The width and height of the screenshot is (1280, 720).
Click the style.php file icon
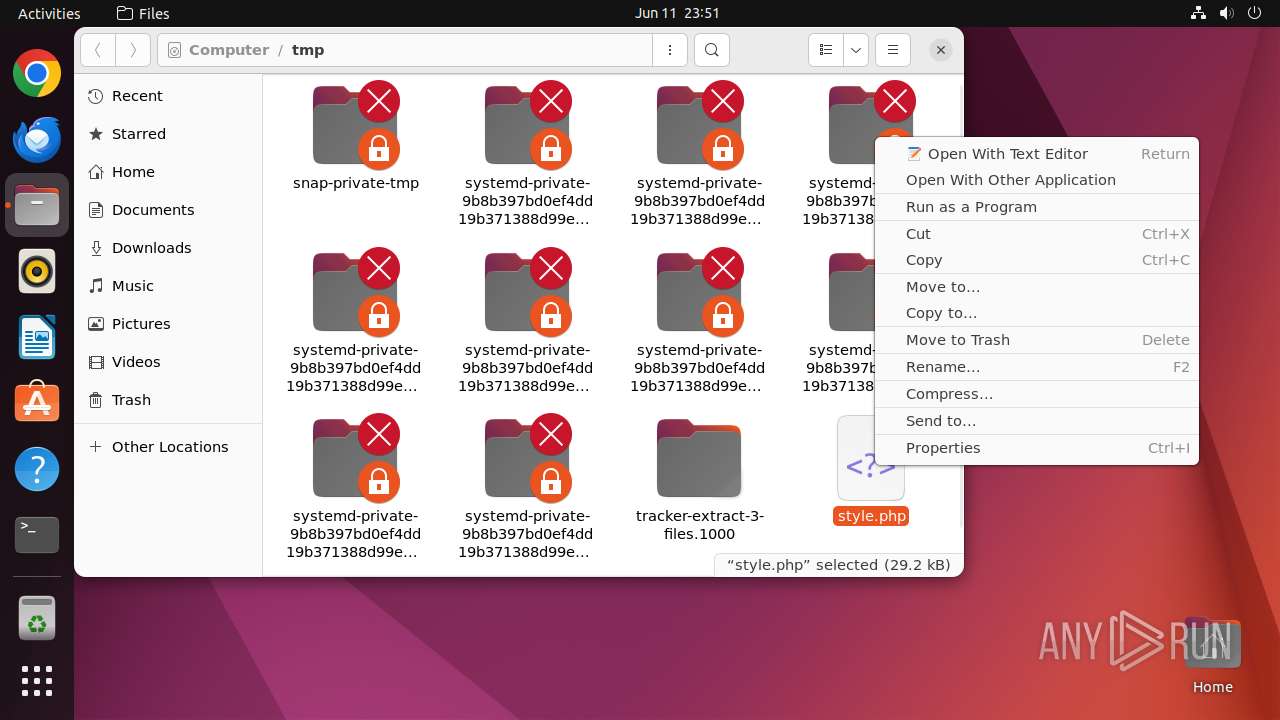pos(871,458)
